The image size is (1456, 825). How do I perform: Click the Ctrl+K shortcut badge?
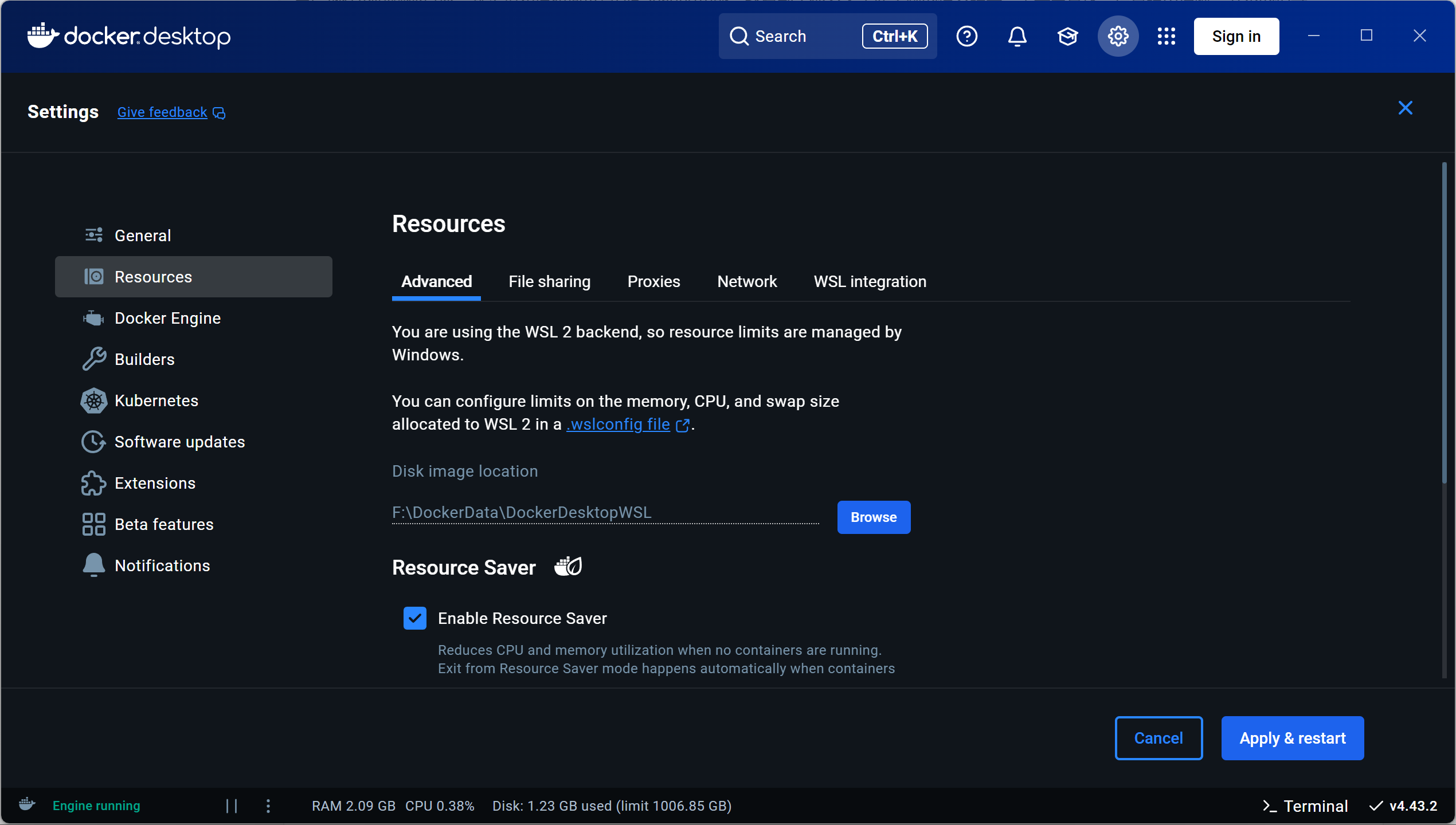coord(894,36)
